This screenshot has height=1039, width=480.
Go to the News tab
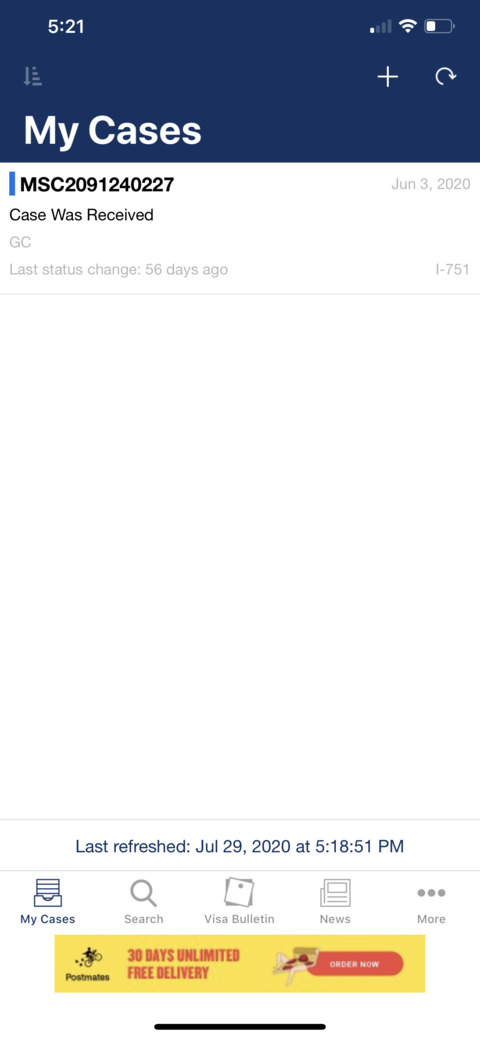[335, 901]
